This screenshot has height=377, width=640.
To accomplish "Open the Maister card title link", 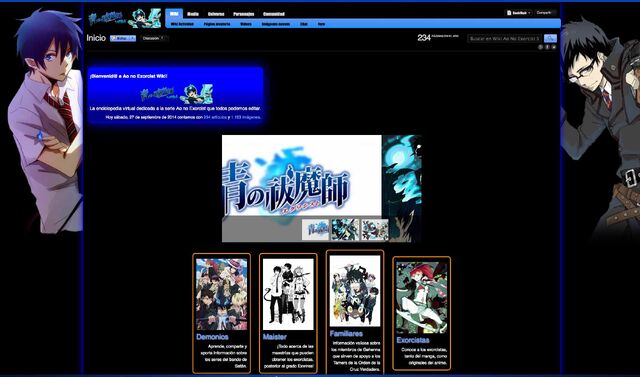I will coord(275,337).
